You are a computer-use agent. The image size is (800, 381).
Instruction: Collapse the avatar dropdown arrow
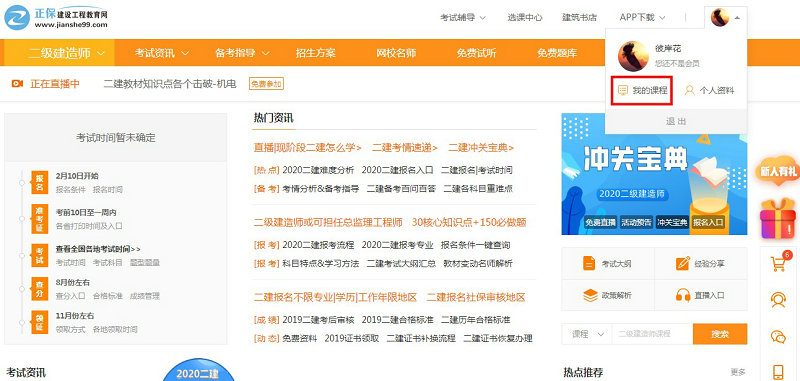tap(737, 18)
